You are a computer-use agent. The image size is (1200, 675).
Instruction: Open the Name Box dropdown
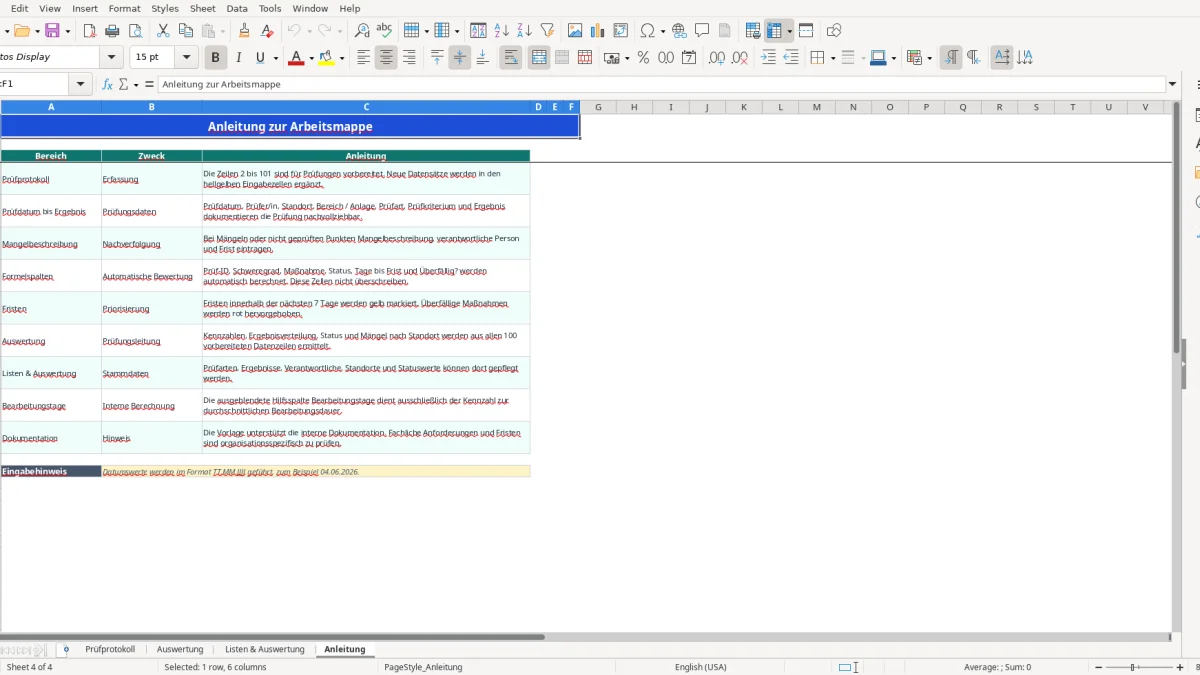point(81,85)
